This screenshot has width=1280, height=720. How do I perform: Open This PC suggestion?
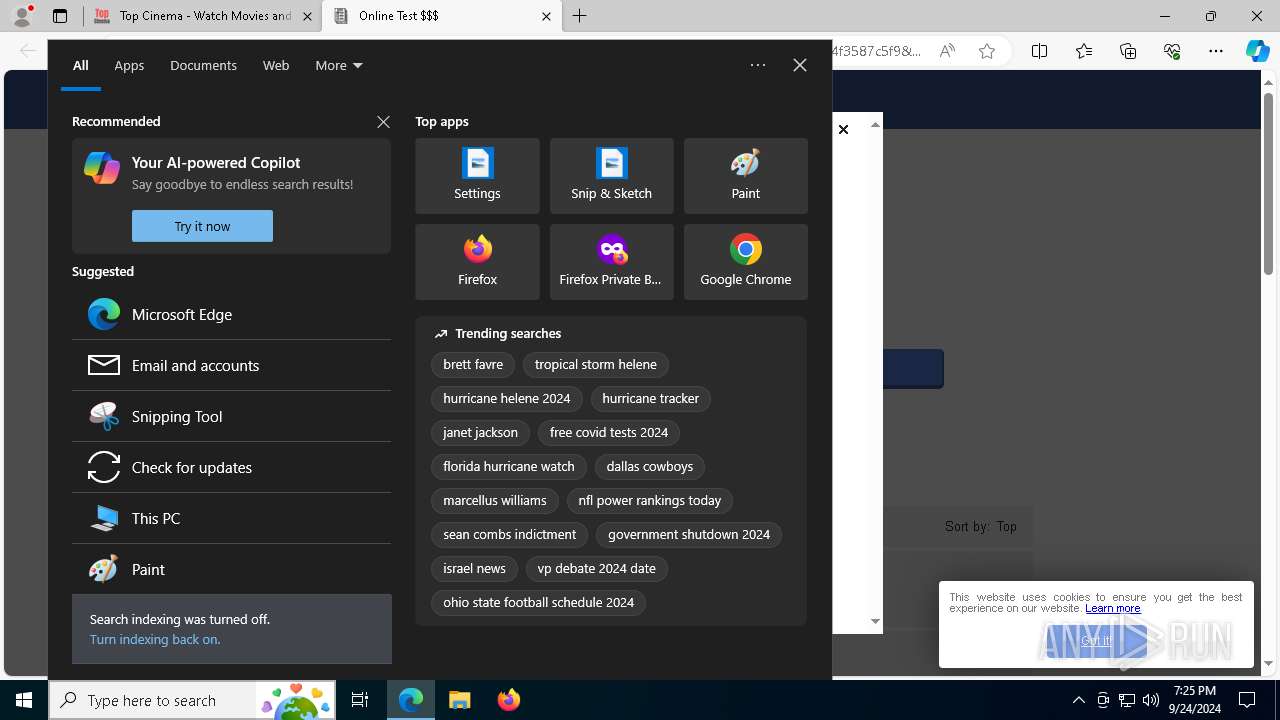click(x=231, y=518)
